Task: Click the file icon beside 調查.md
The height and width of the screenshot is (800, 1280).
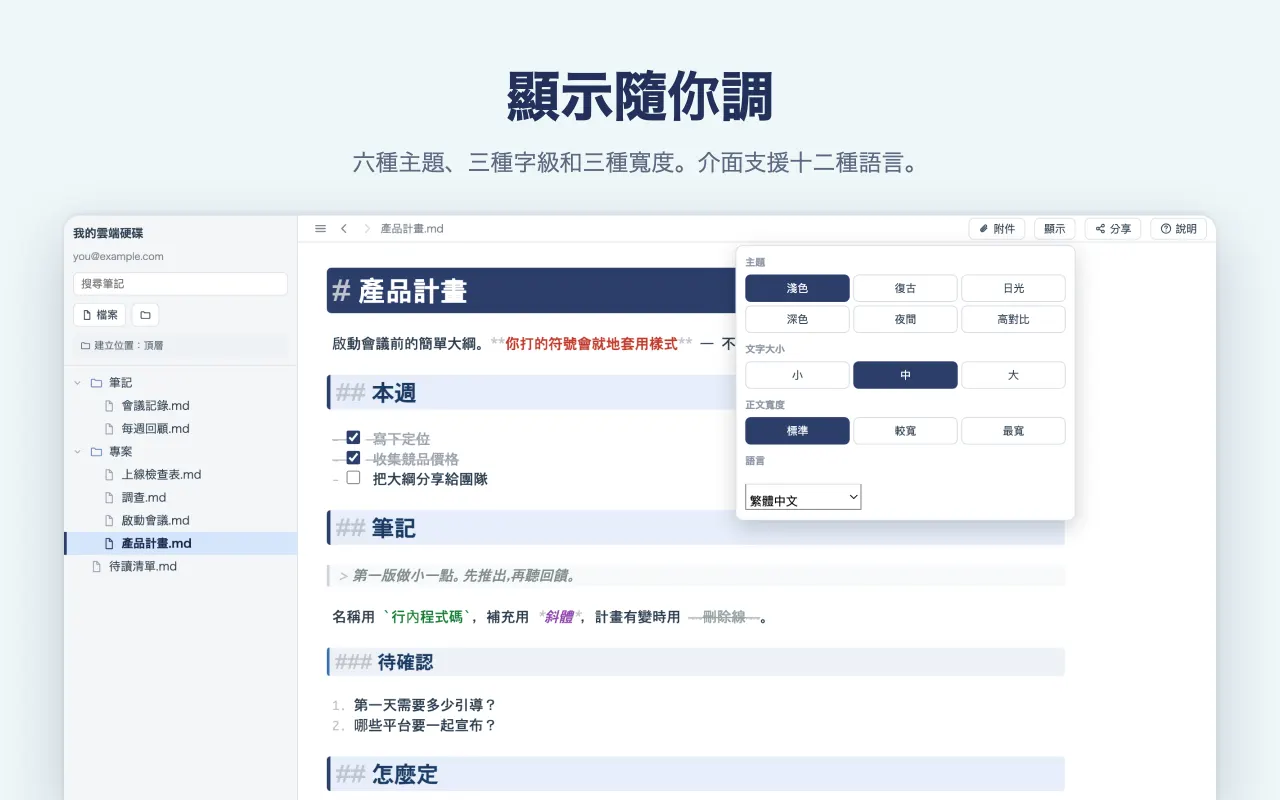Action: pyautogui.click(x=110, y=498)
